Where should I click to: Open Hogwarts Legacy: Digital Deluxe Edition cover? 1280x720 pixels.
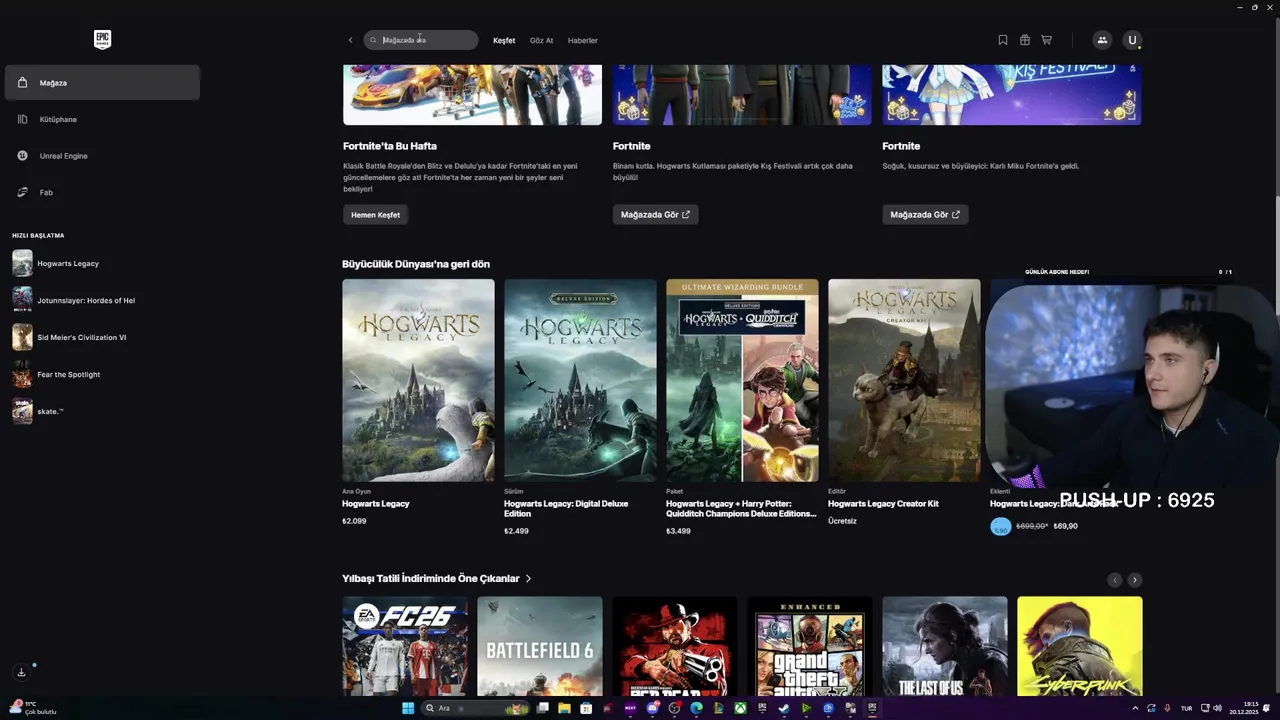(x=580, y=380)
